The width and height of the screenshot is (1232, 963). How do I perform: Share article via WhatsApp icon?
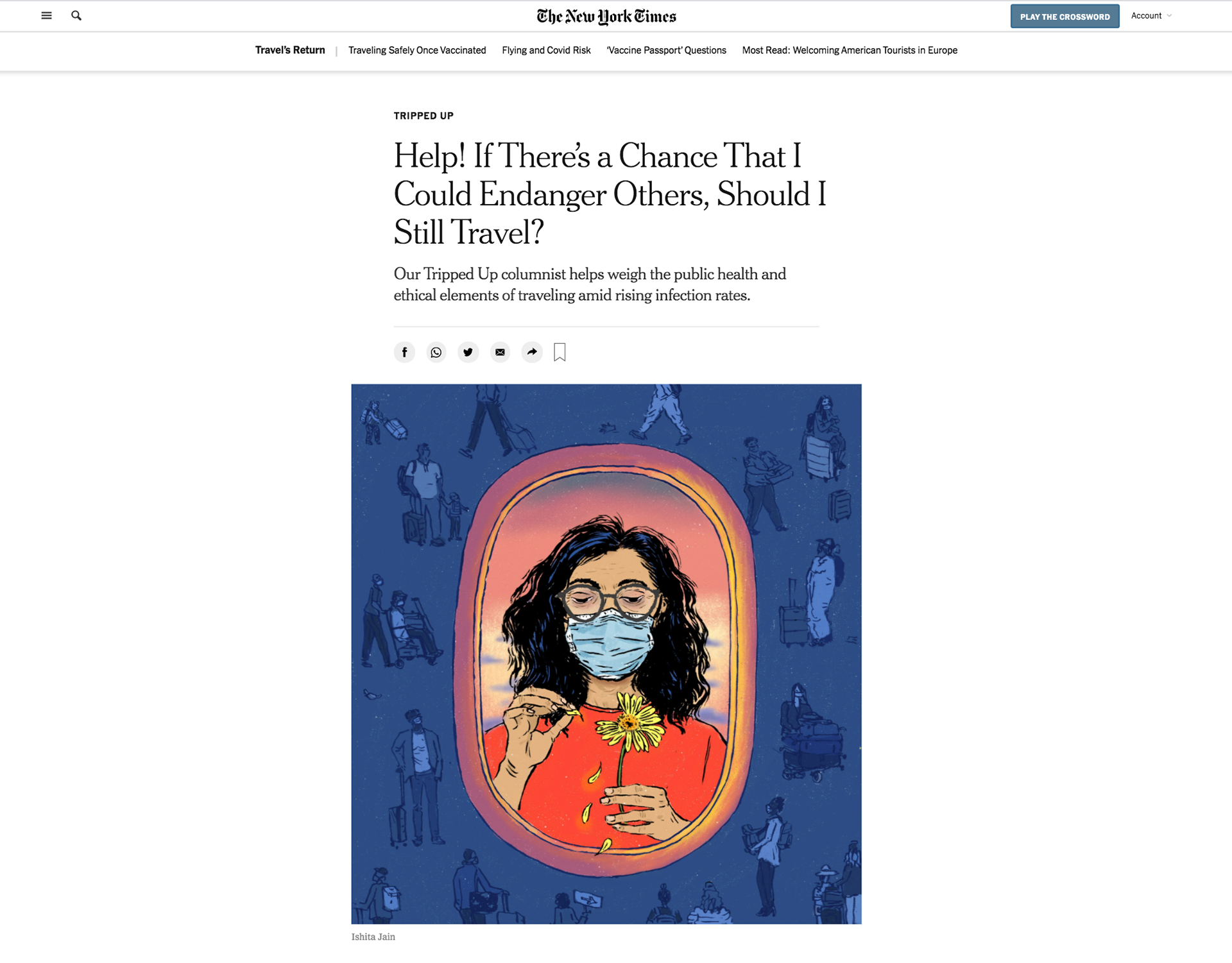[436, 352]
